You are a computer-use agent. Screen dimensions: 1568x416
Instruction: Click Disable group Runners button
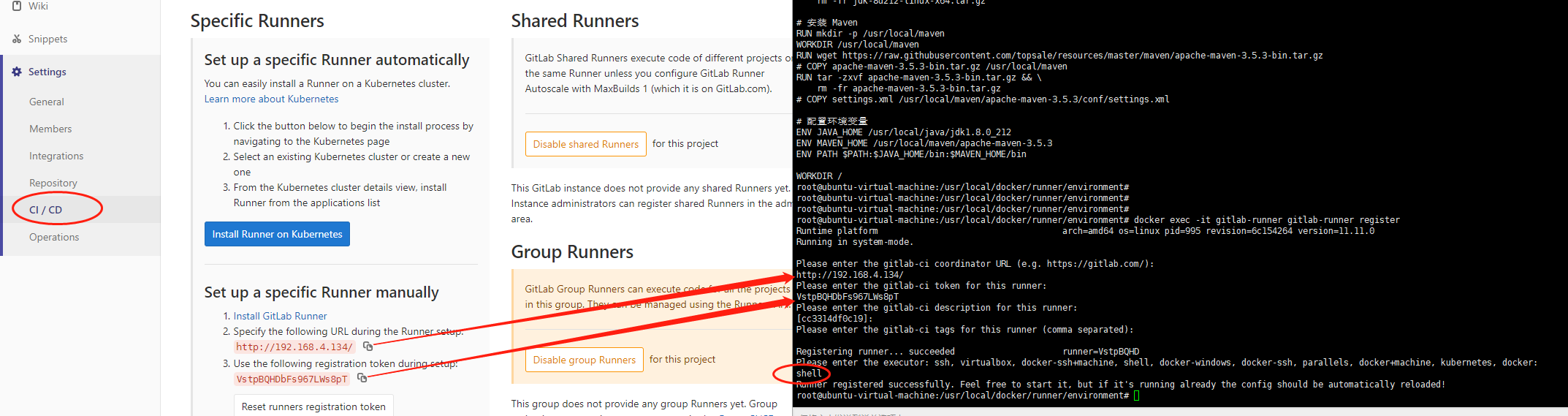tap(585, 360)
